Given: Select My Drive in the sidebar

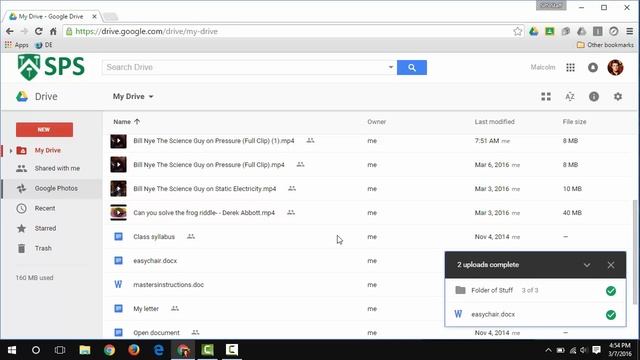Looking at the screenshot, I should click(x=47, y=151).
